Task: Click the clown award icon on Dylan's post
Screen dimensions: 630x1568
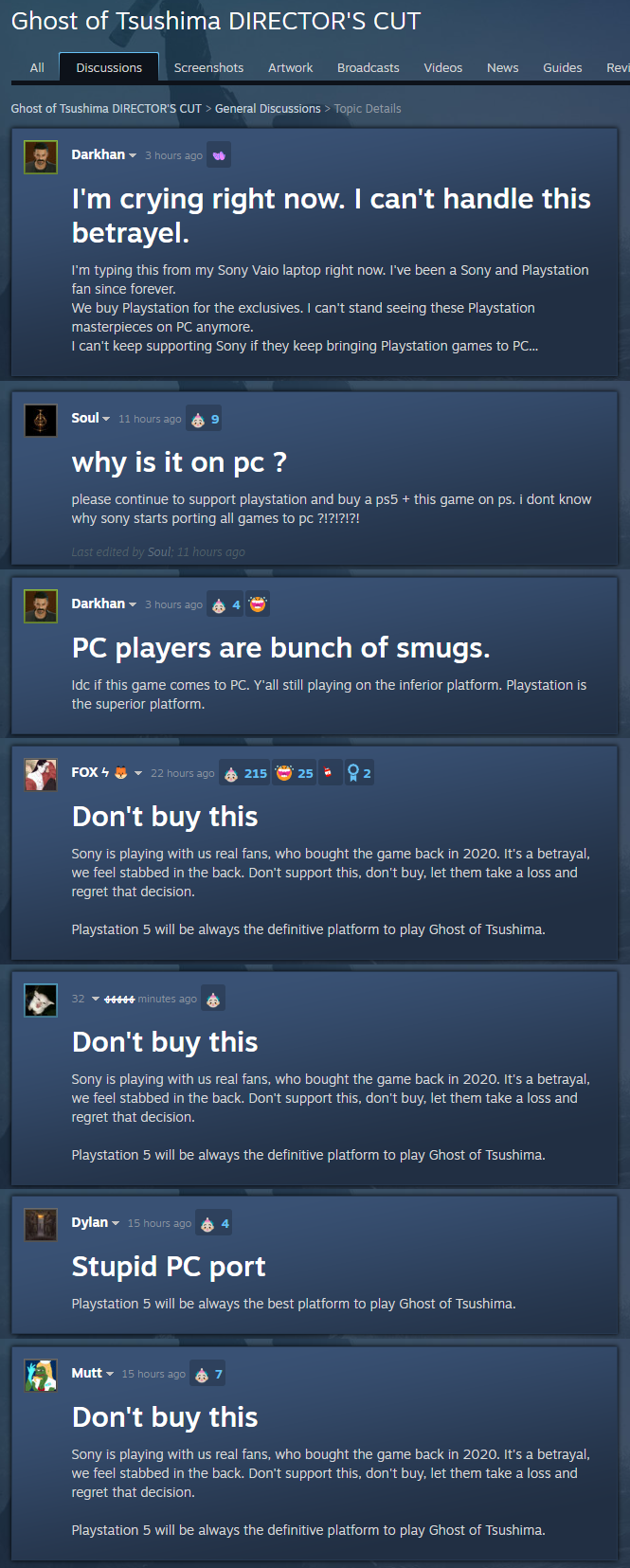Action: pos(213,1223)
